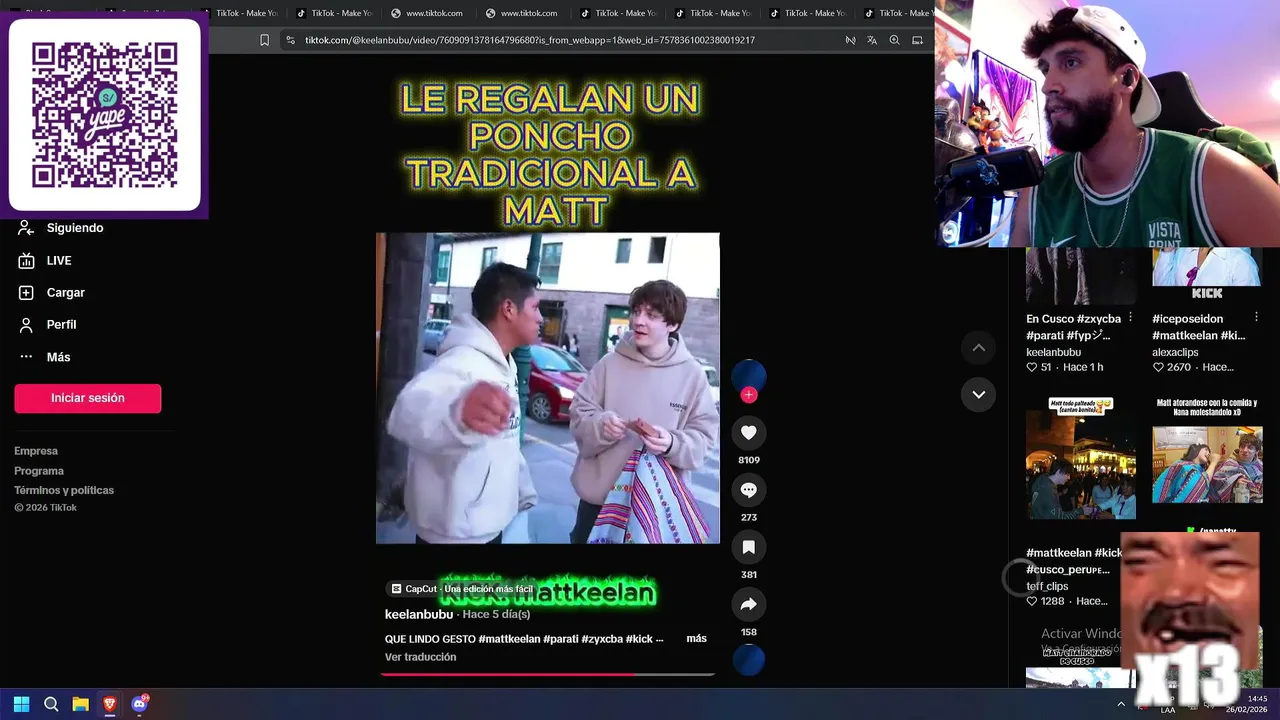Open the Siguiendo sidebar item
This screenshot has height=720, width=1280.
(x=60, y=228)
